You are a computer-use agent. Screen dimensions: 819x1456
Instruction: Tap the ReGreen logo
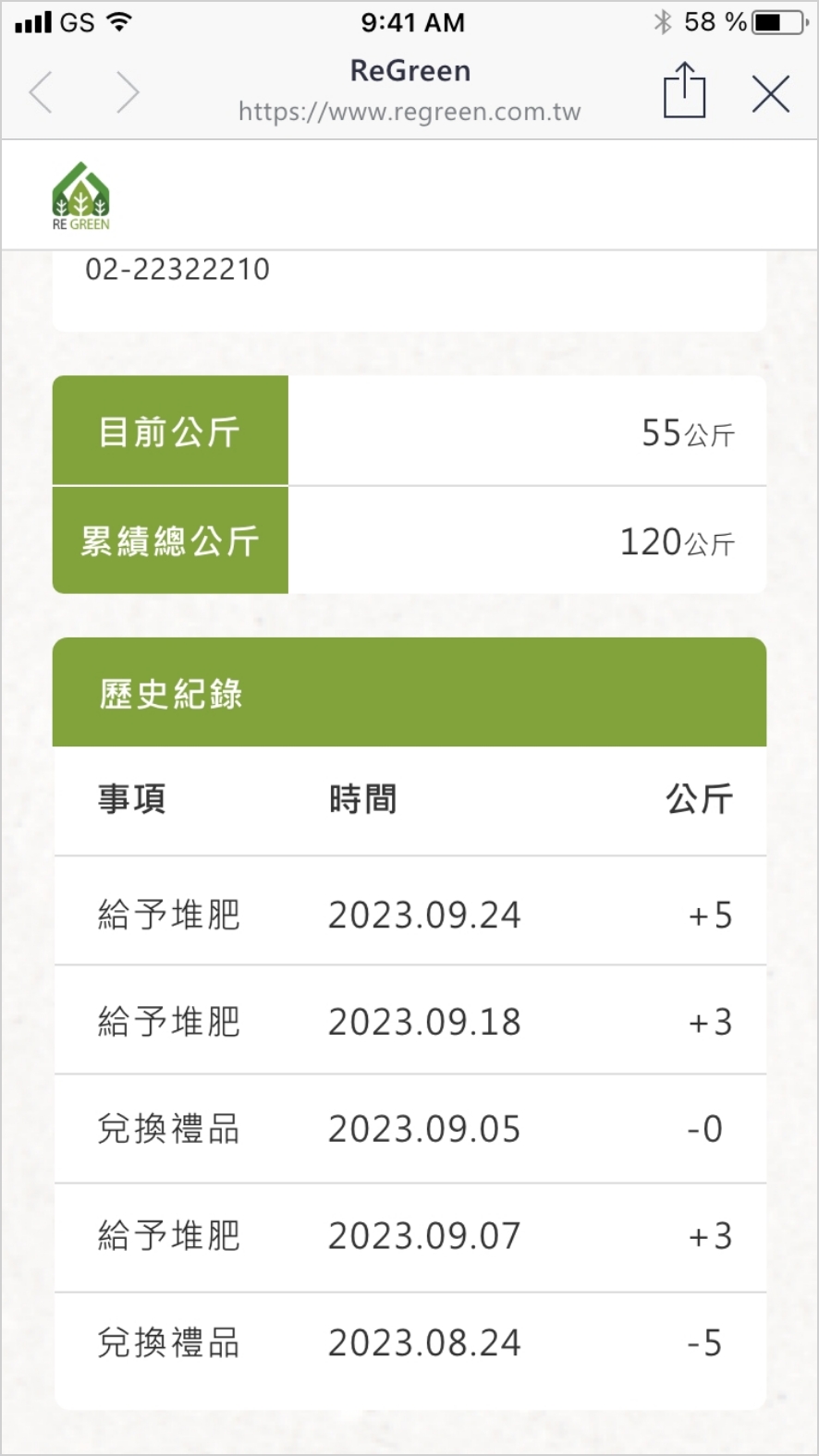click(81, 196)
